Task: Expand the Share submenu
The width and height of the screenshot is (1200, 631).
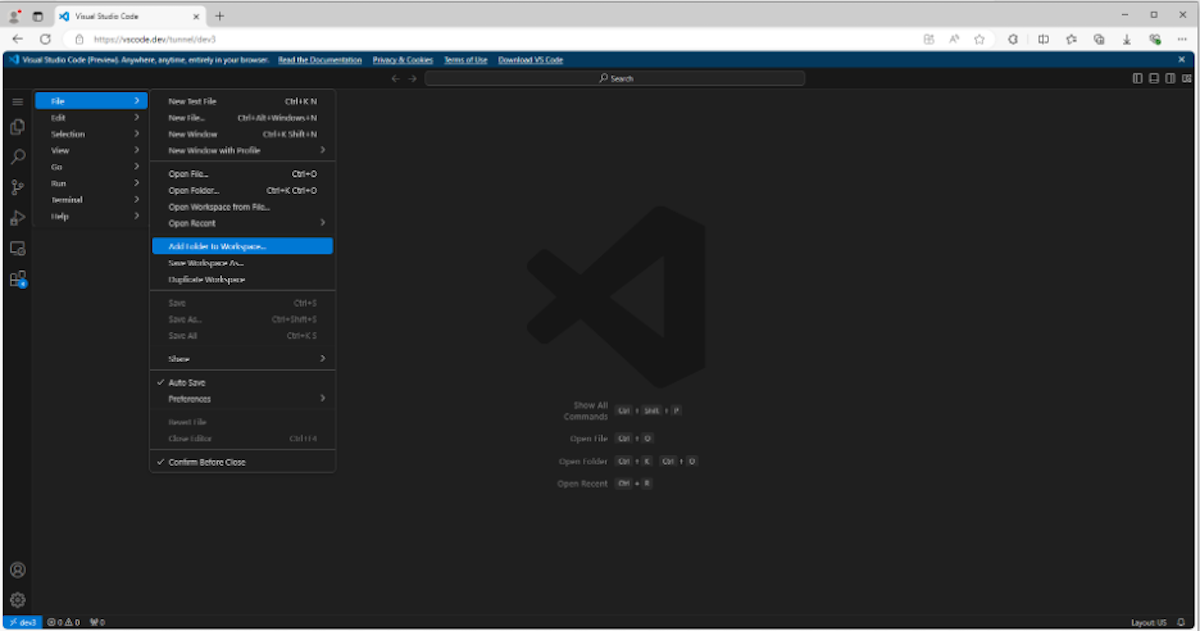Action: click(x=242, y=359)
